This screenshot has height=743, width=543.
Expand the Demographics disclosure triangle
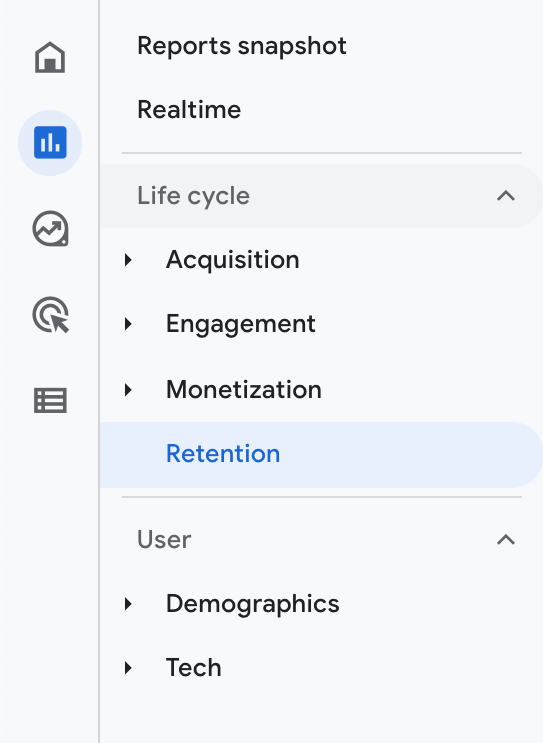tap(128, 604)
